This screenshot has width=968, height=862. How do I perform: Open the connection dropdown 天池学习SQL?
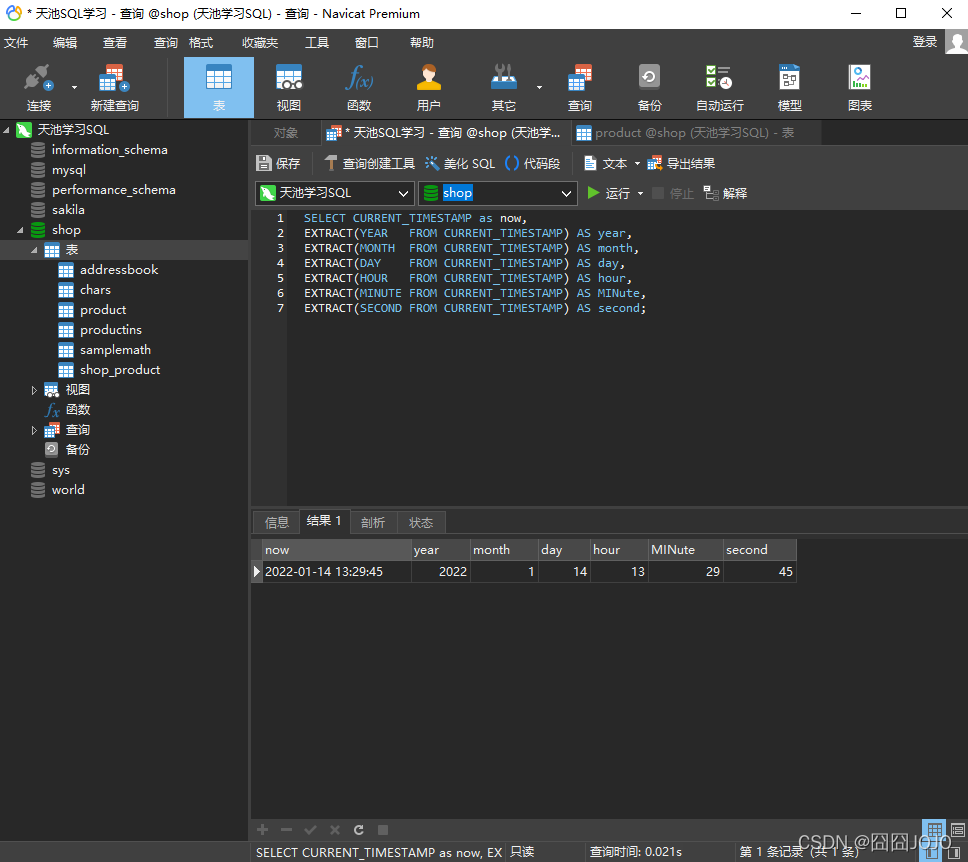(x=334, y=193)
